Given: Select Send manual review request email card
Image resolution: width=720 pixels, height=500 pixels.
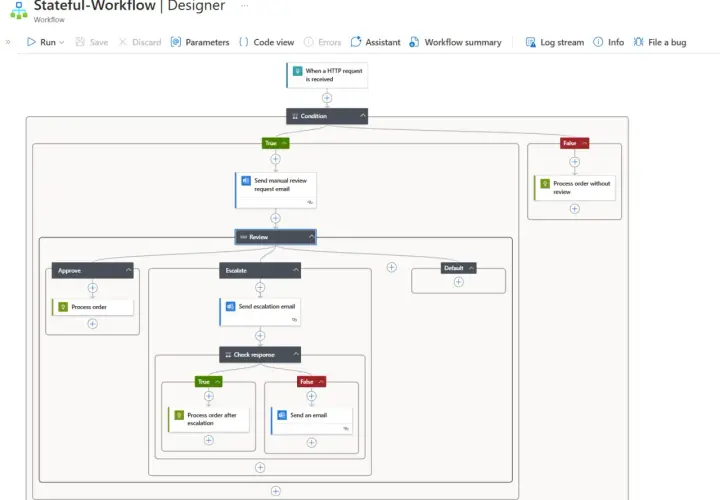Looking at the screenshot, I should [276, 190].
